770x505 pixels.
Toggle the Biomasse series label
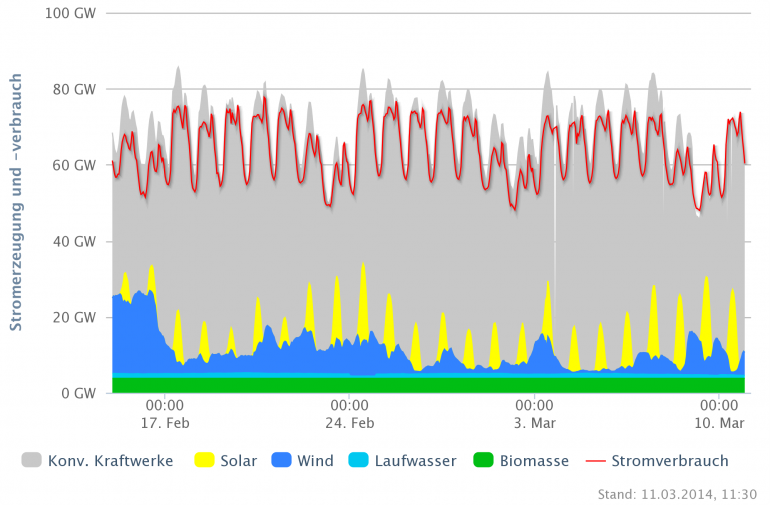click(x=534, y=461)
